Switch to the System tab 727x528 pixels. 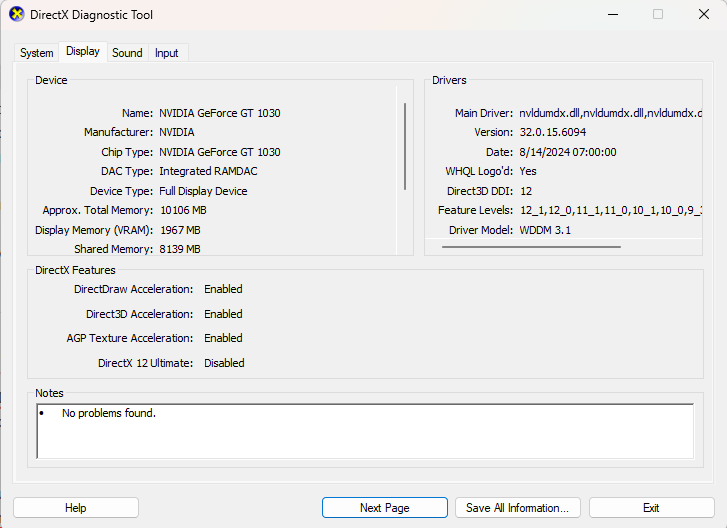pos(37,53)
